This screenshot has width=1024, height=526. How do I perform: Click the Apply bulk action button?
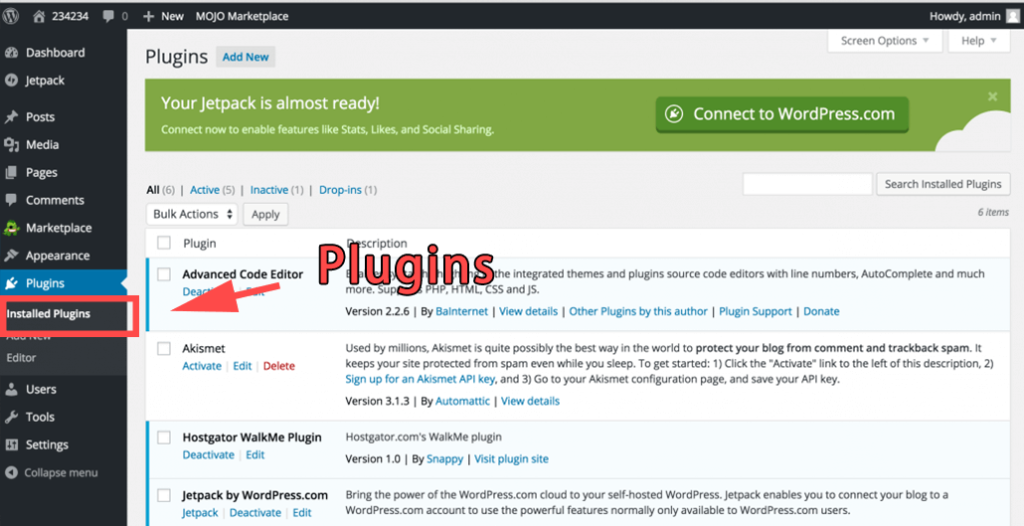[x=265, y=214]
